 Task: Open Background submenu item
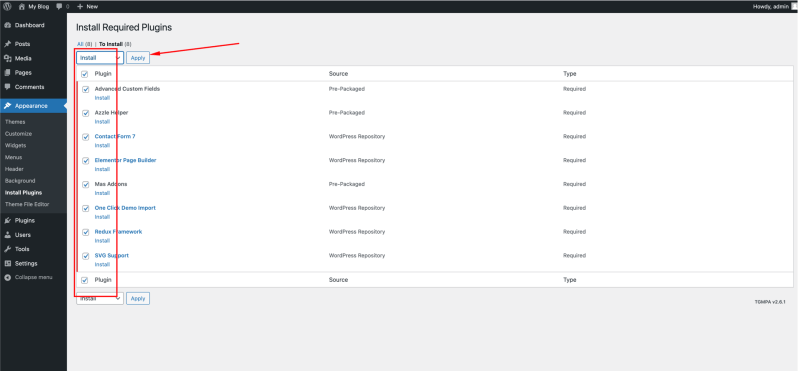[x=20, y=181]
